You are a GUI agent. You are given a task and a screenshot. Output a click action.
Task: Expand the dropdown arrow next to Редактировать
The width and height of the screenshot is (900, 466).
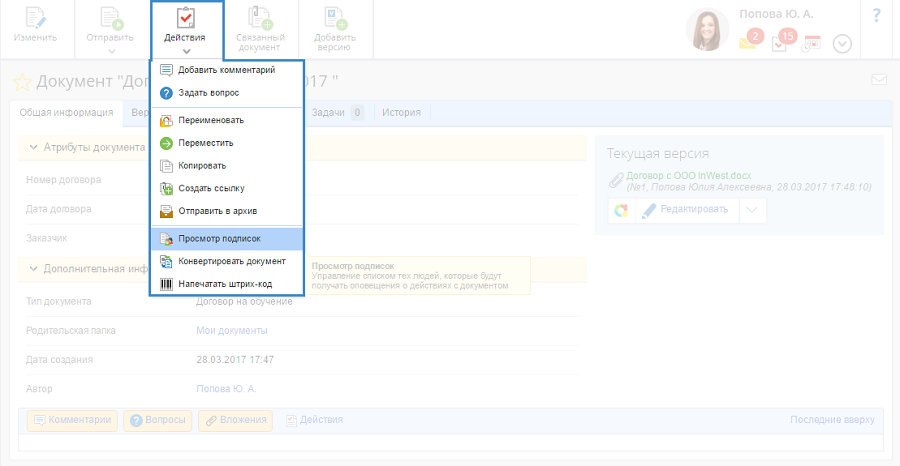tap(752, 210)
